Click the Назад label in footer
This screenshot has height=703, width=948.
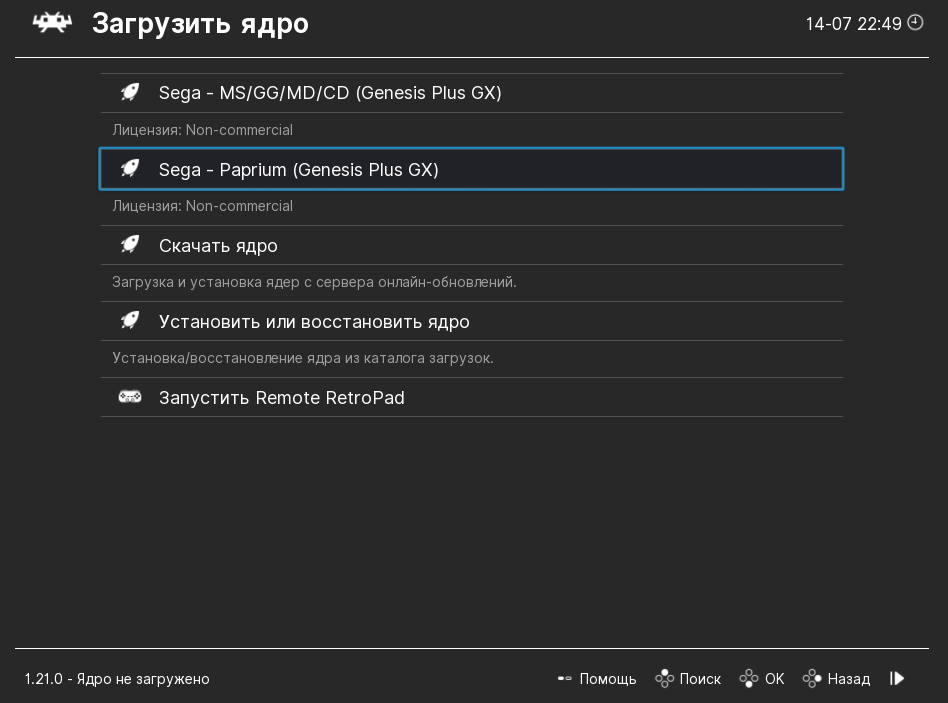click(x=849, y=679)
